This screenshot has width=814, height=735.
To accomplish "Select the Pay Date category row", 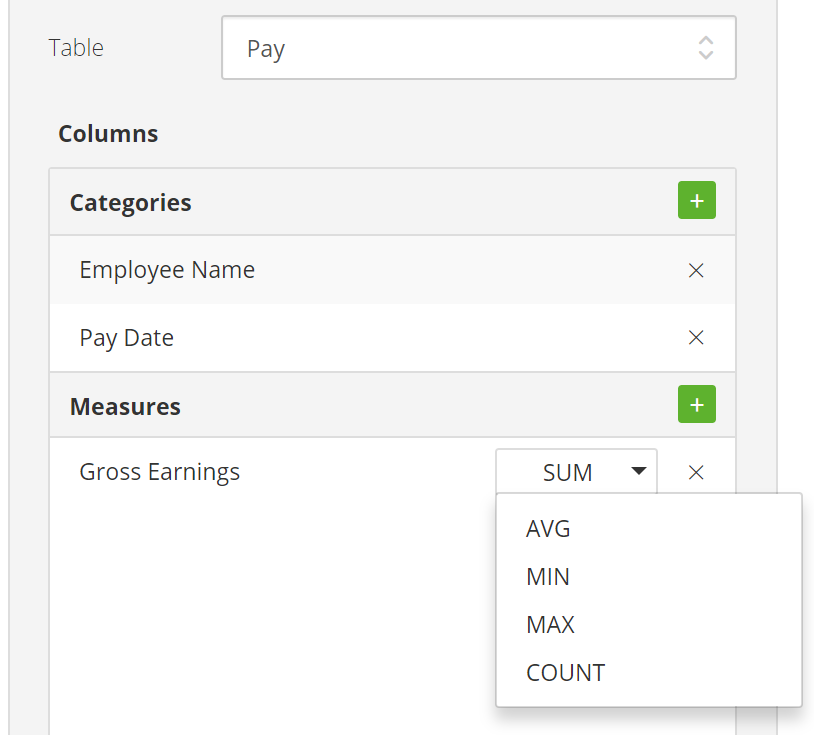I will point(392,338).
